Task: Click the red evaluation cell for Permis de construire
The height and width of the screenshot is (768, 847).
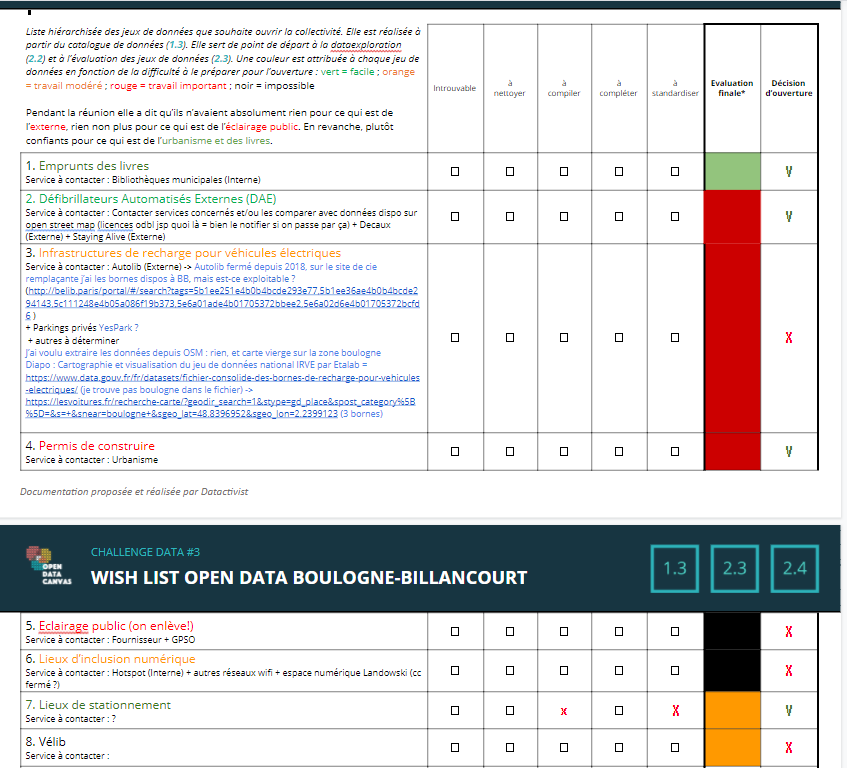Action: coord(732,452)
